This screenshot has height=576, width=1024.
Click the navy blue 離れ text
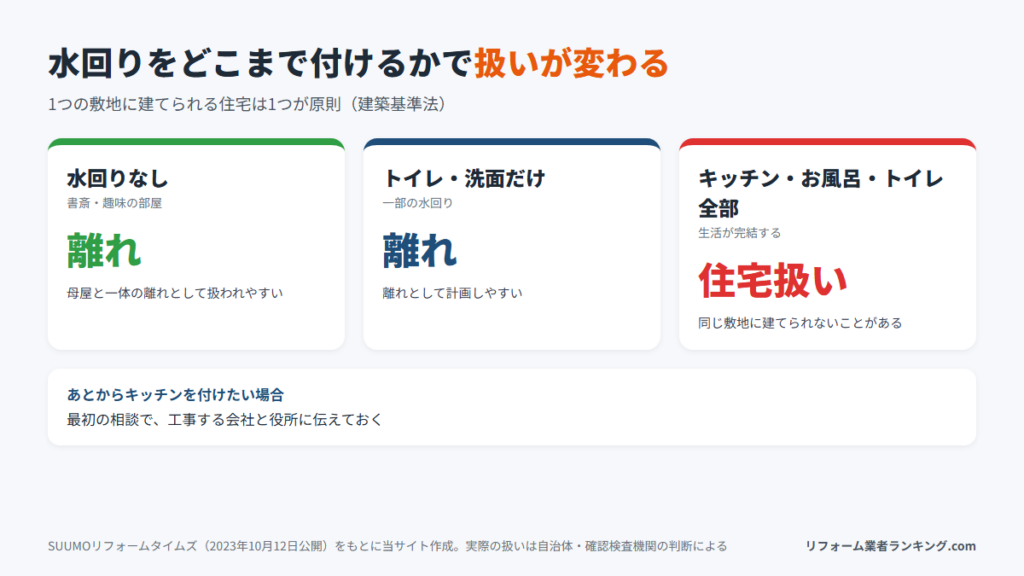click(x=420, y=251)
